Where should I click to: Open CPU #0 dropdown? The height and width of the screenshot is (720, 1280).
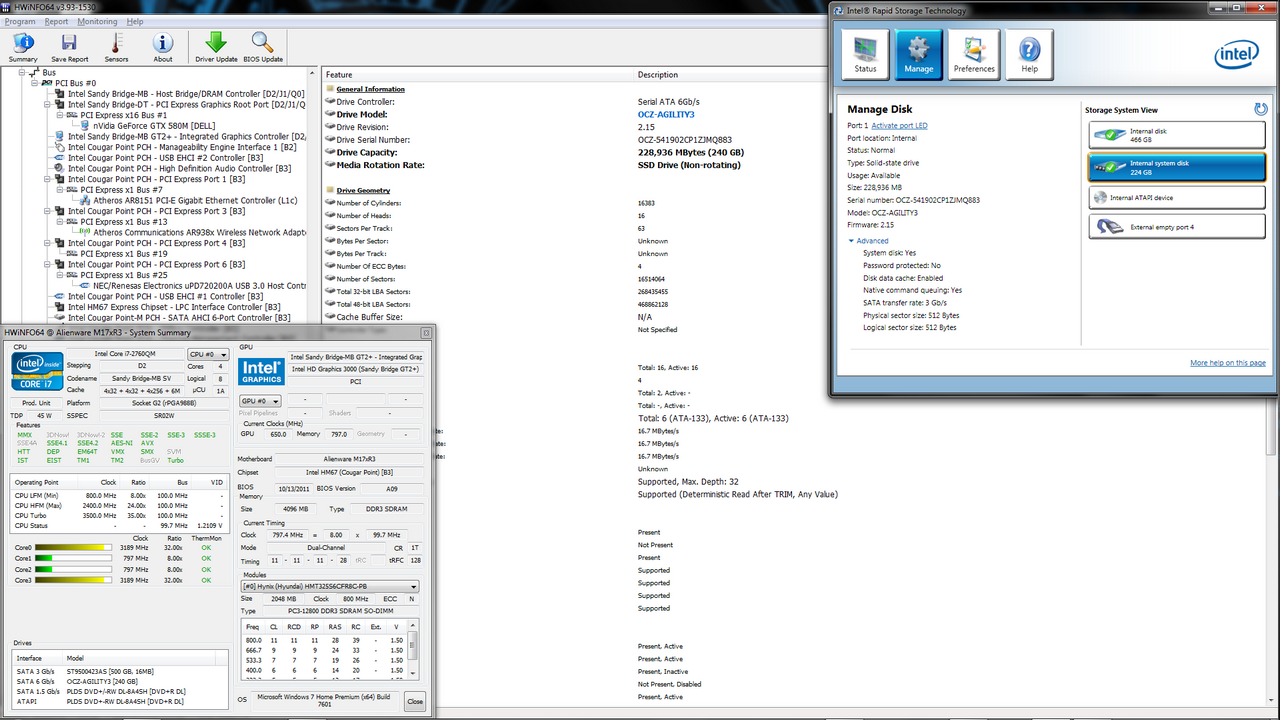(208, 354)
